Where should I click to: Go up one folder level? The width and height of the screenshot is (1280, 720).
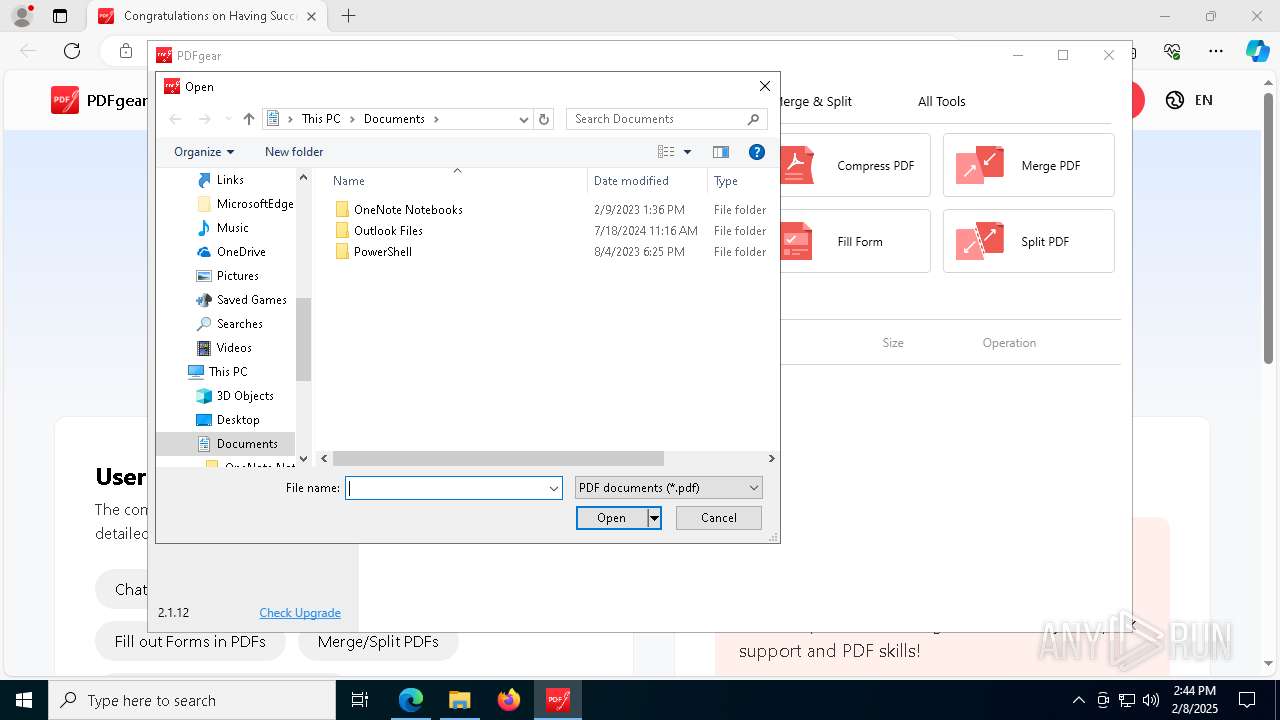pos(249,119)
